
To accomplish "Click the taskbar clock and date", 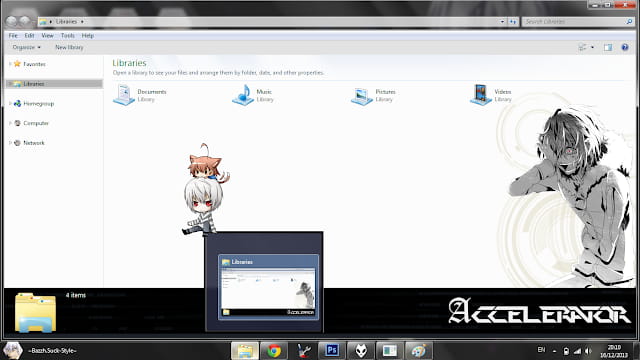I will pyautogui.click(x=614, y=351).
